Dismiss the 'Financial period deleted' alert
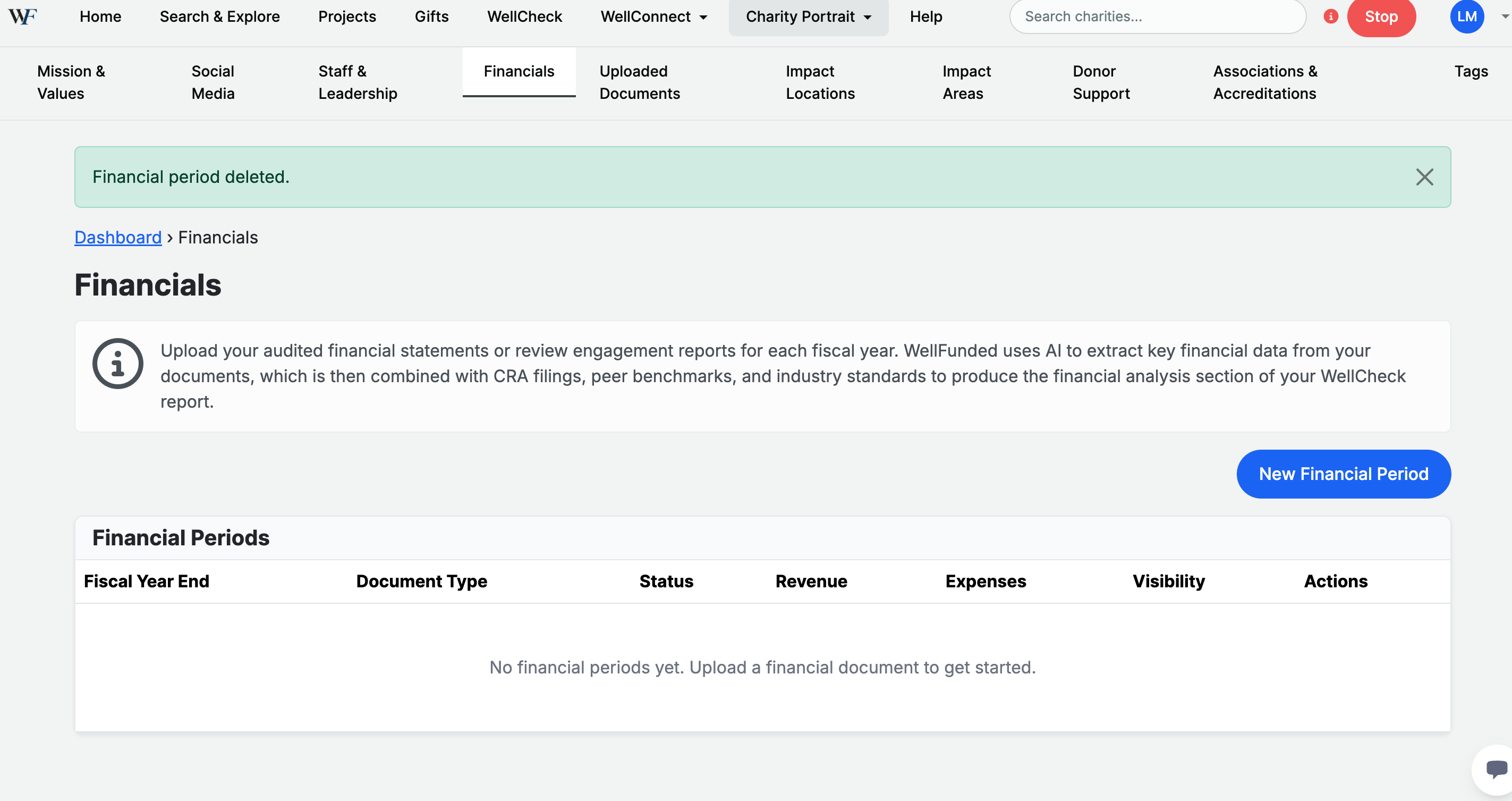The image size is (1512, 801). coord(1424,177)
